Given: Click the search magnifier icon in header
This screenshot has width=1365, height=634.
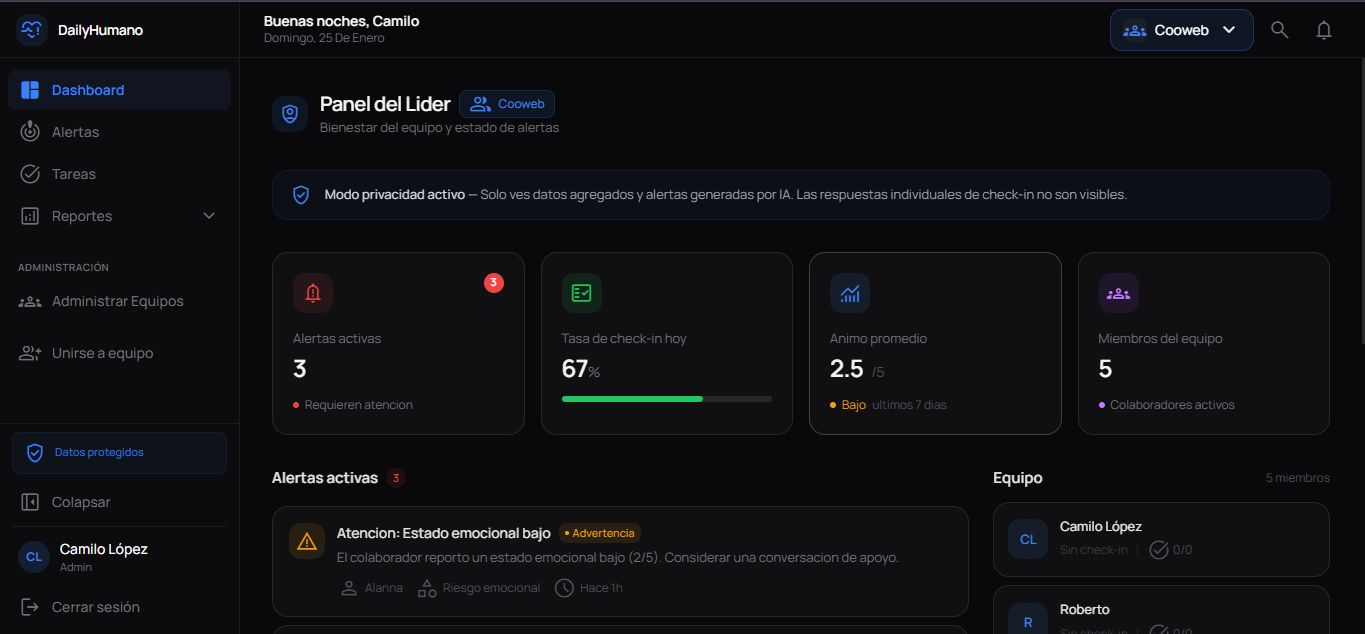Looking at the screenshot, I should coord(1279,29).
